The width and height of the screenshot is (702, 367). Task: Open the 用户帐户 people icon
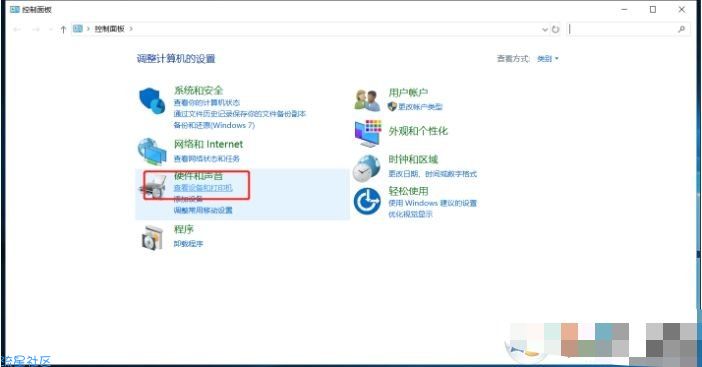tap(367, 100)
